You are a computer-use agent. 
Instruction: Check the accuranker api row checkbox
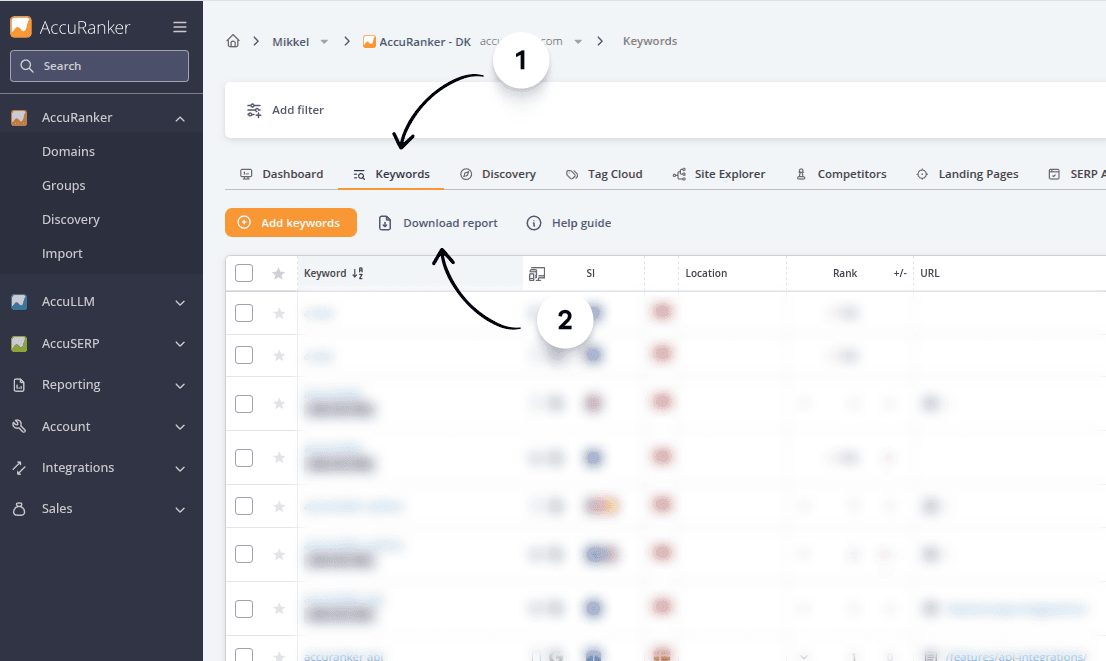(244, 655)
